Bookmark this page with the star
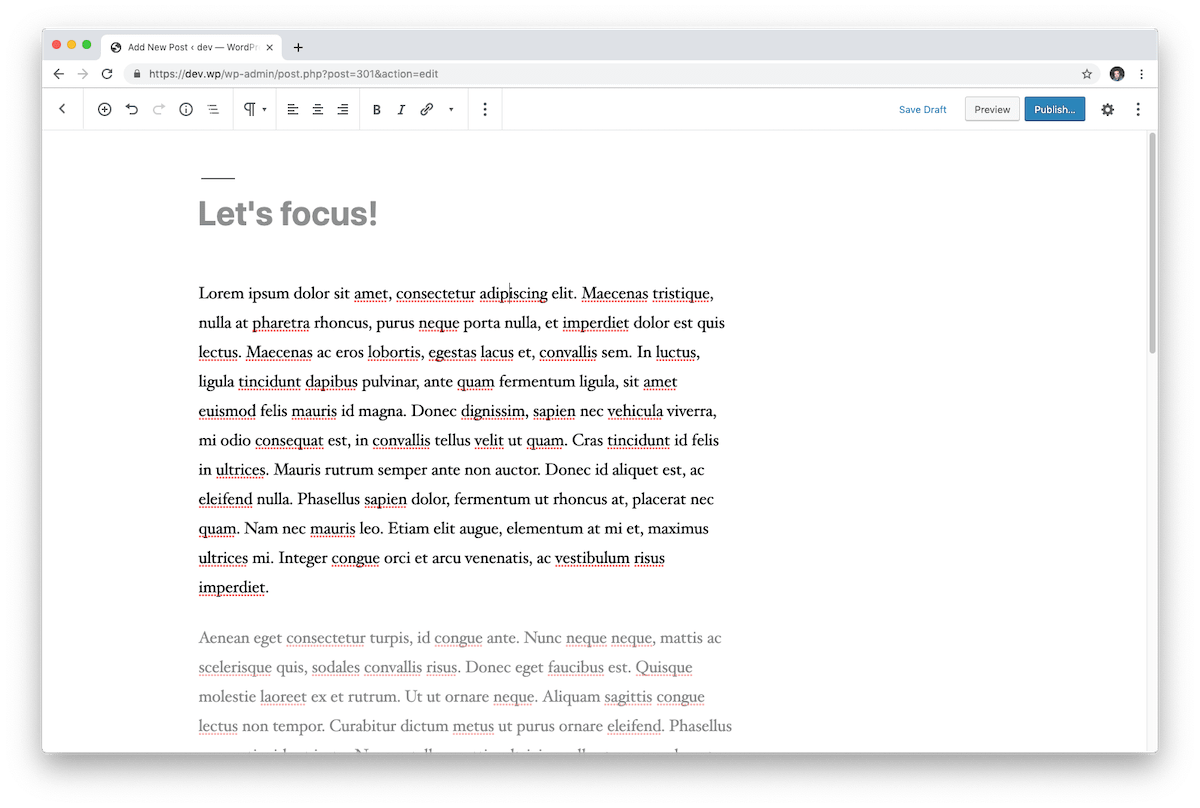This screenshot has height=808, width=1200. pos(1087,74)
